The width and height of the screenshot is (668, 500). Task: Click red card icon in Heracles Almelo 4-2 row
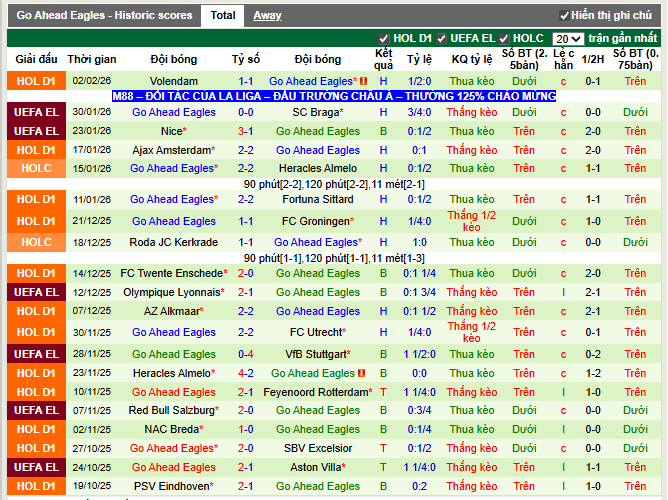(x=361, y=373)
